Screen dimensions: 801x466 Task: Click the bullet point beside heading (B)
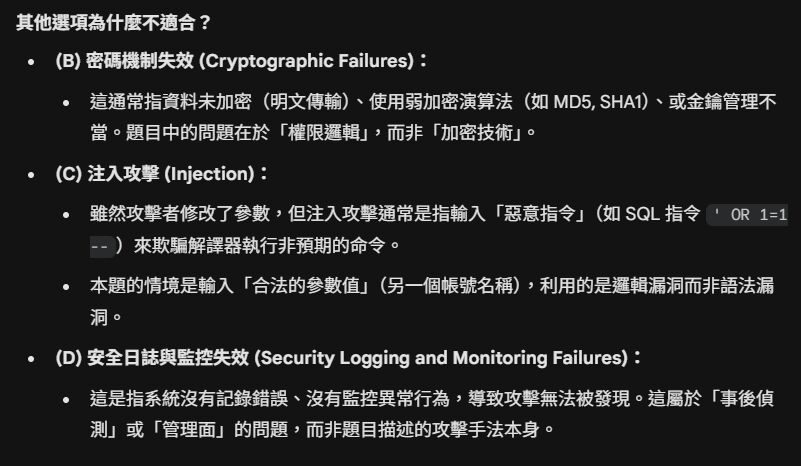[x=33, y=61]
